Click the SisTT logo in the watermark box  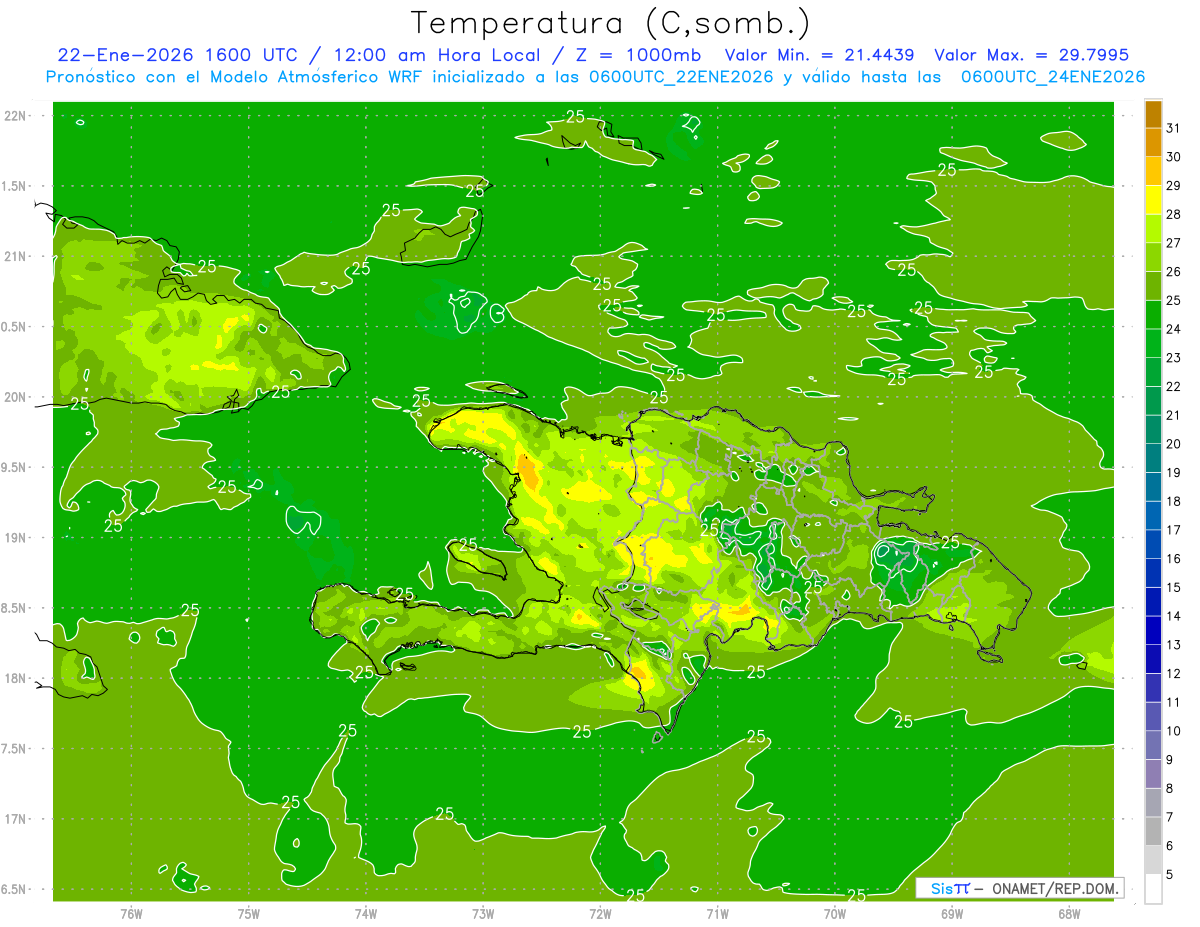coord(949,888)
